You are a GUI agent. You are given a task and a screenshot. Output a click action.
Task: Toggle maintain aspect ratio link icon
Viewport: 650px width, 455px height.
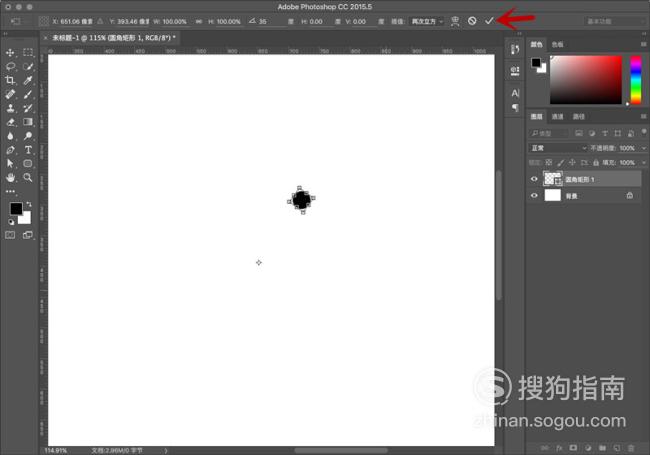click(199, 21)
